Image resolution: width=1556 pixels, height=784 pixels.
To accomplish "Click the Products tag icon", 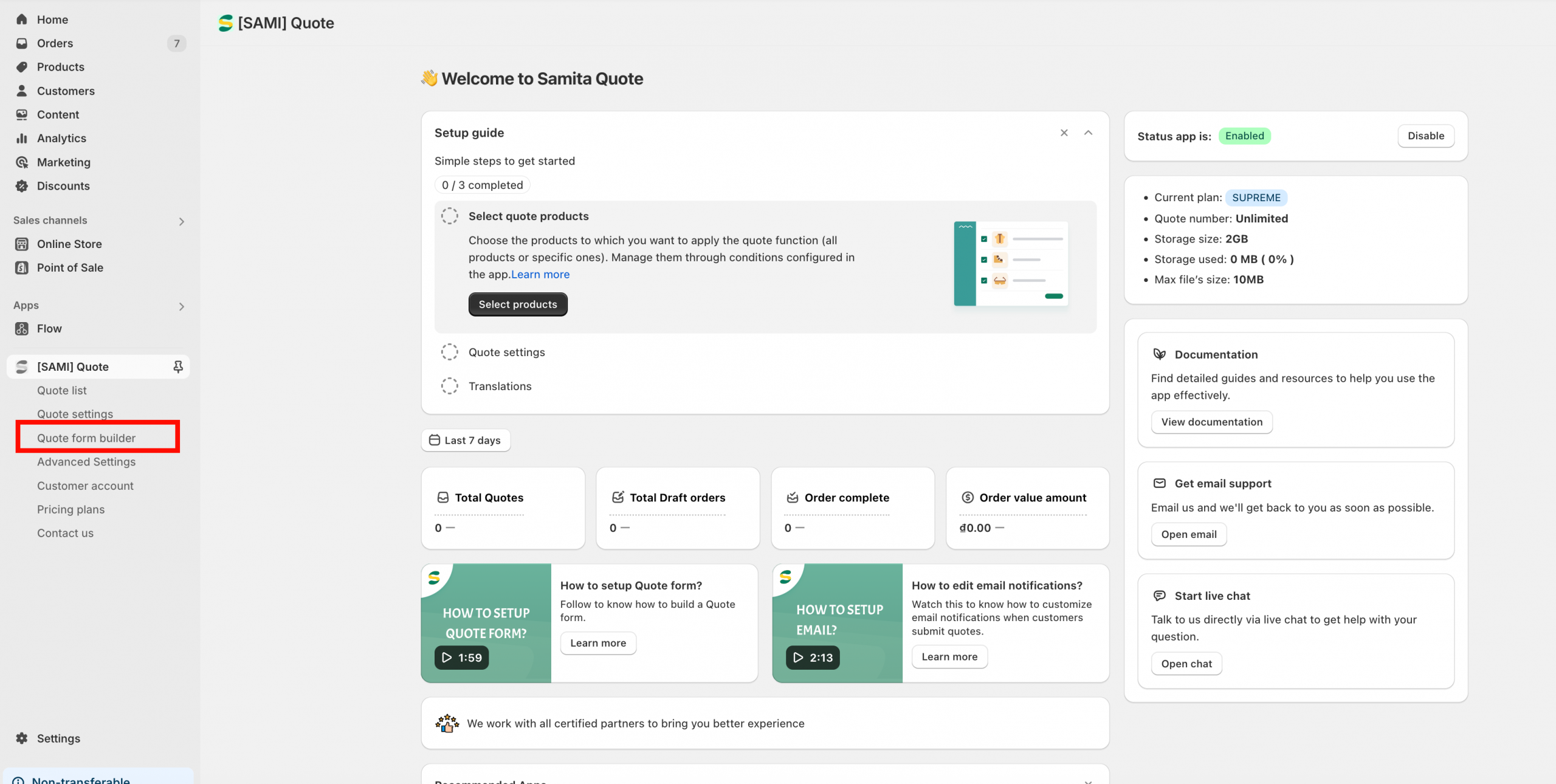I will [x=22, y=67].
